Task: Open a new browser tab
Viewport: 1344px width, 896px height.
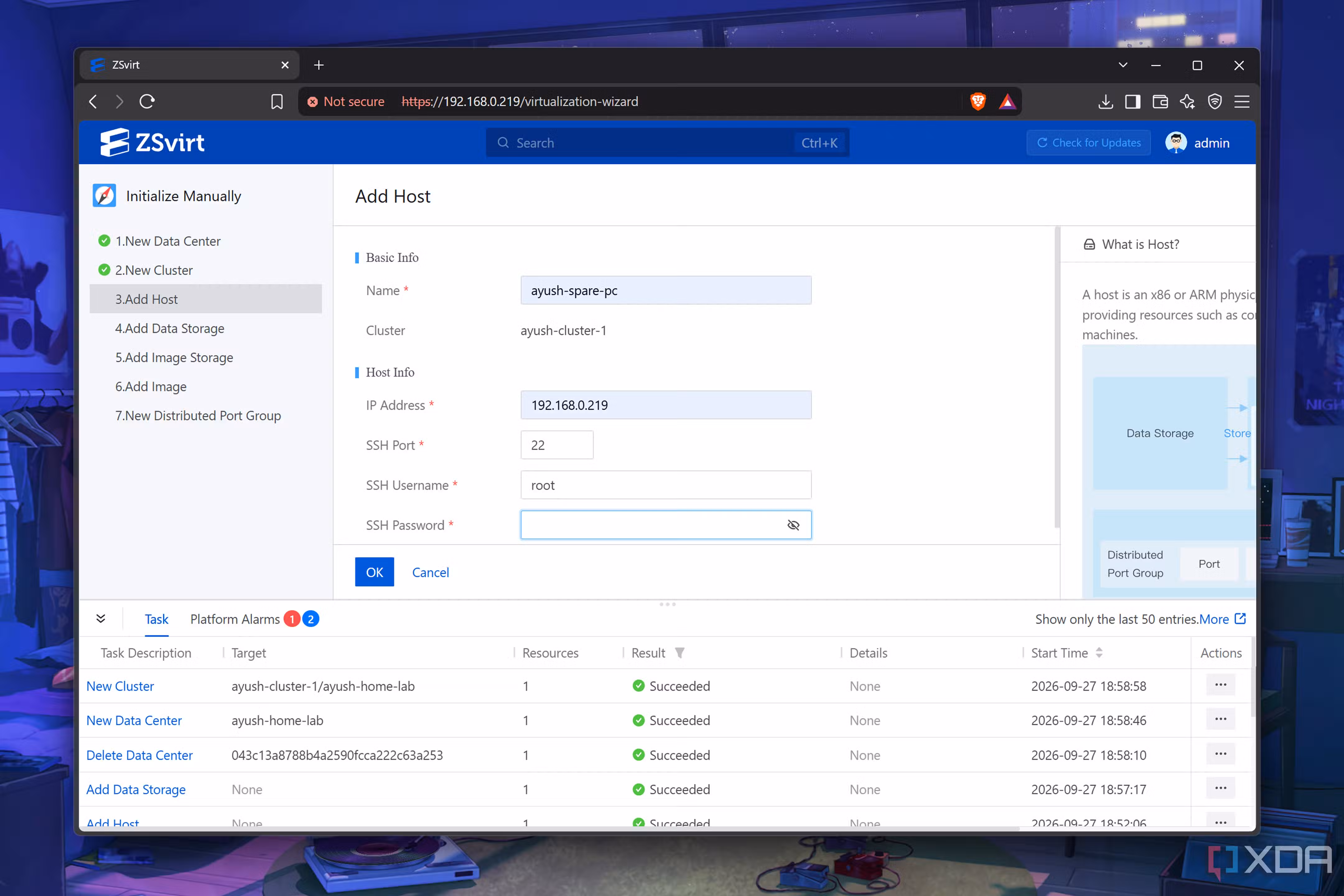Action: pos(319,65)
